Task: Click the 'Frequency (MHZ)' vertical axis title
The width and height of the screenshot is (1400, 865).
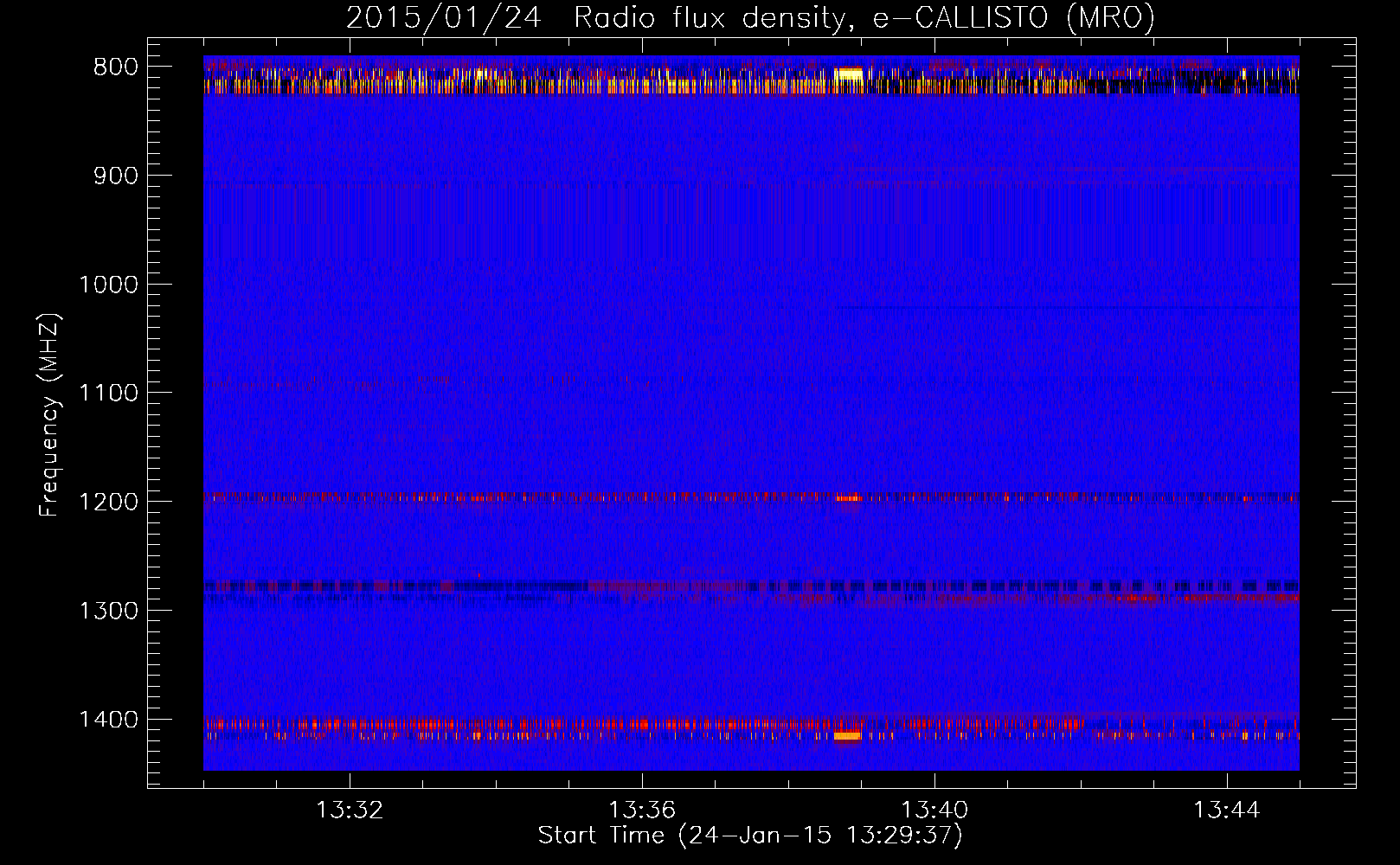Action: click(x=50, y=414)
